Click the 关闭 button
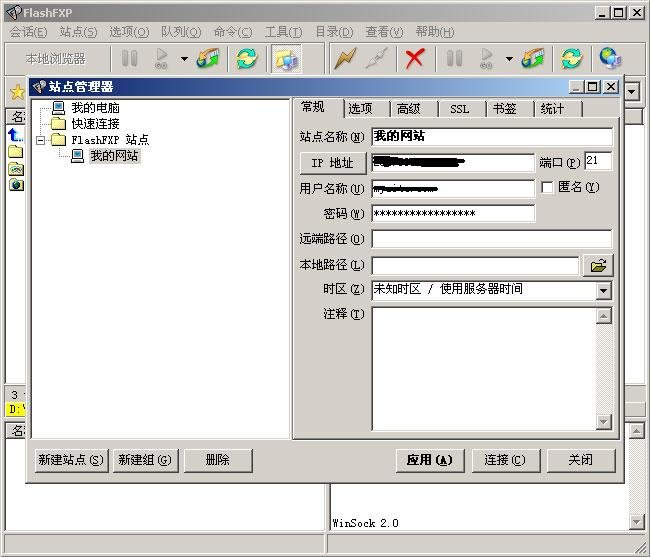 581,460
